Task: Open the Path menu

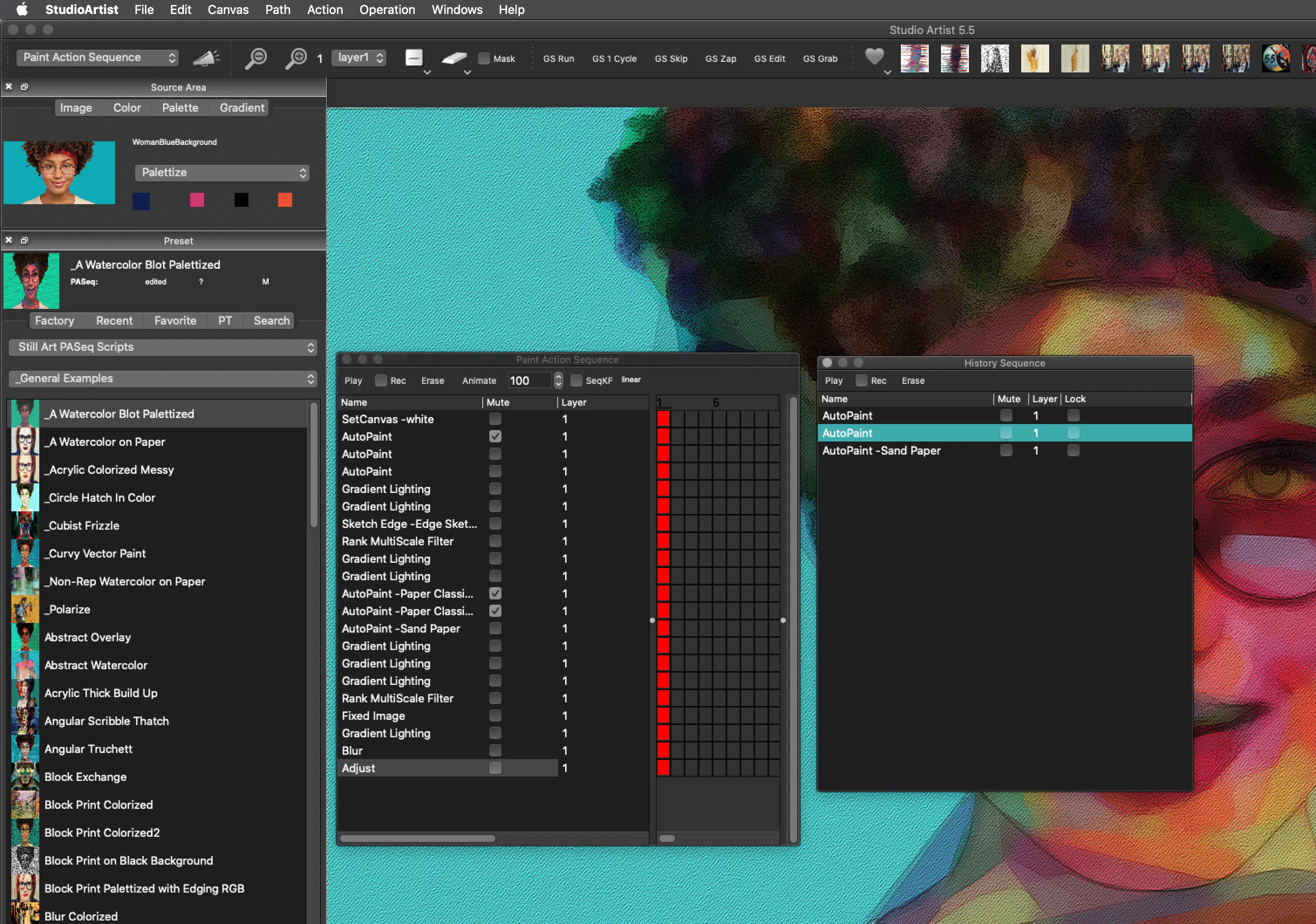Action: 277,9
